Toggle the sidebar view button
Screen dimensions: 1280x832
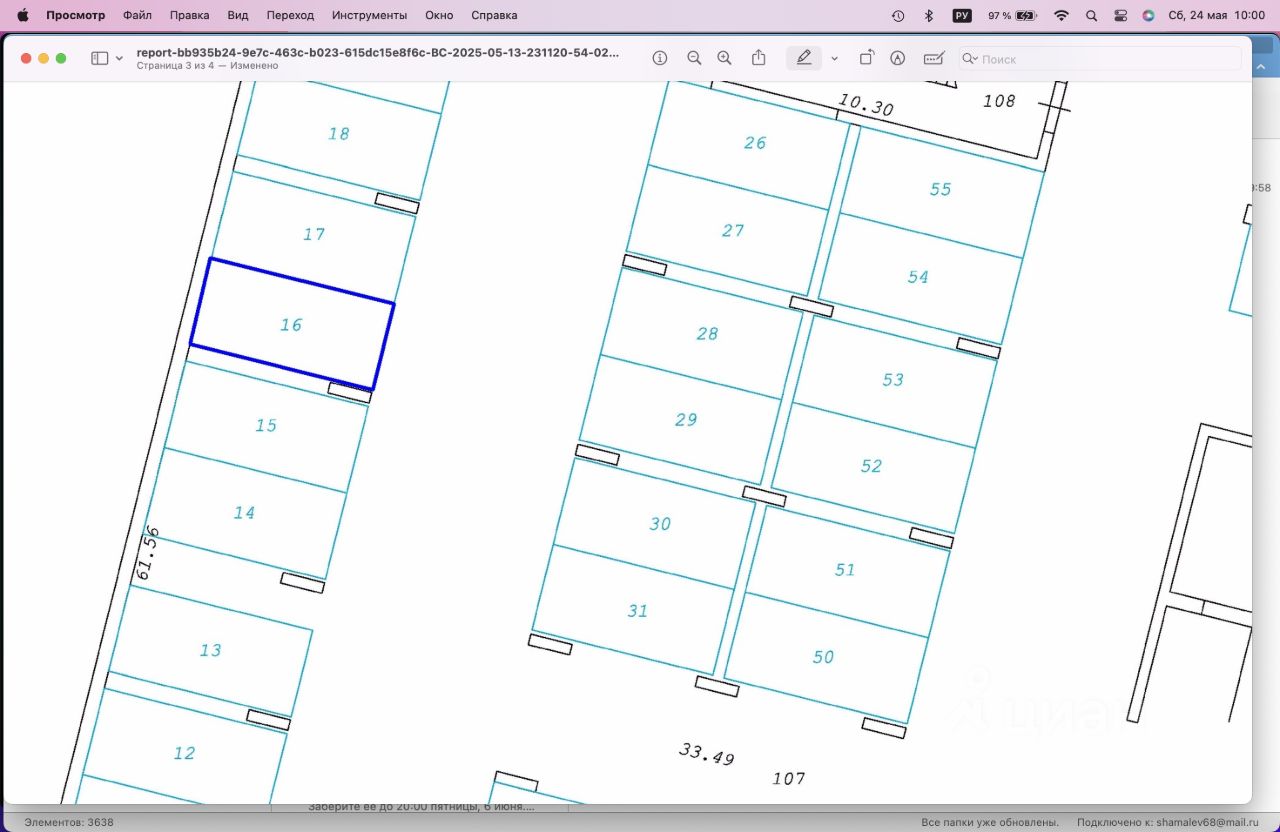[99, 59]
